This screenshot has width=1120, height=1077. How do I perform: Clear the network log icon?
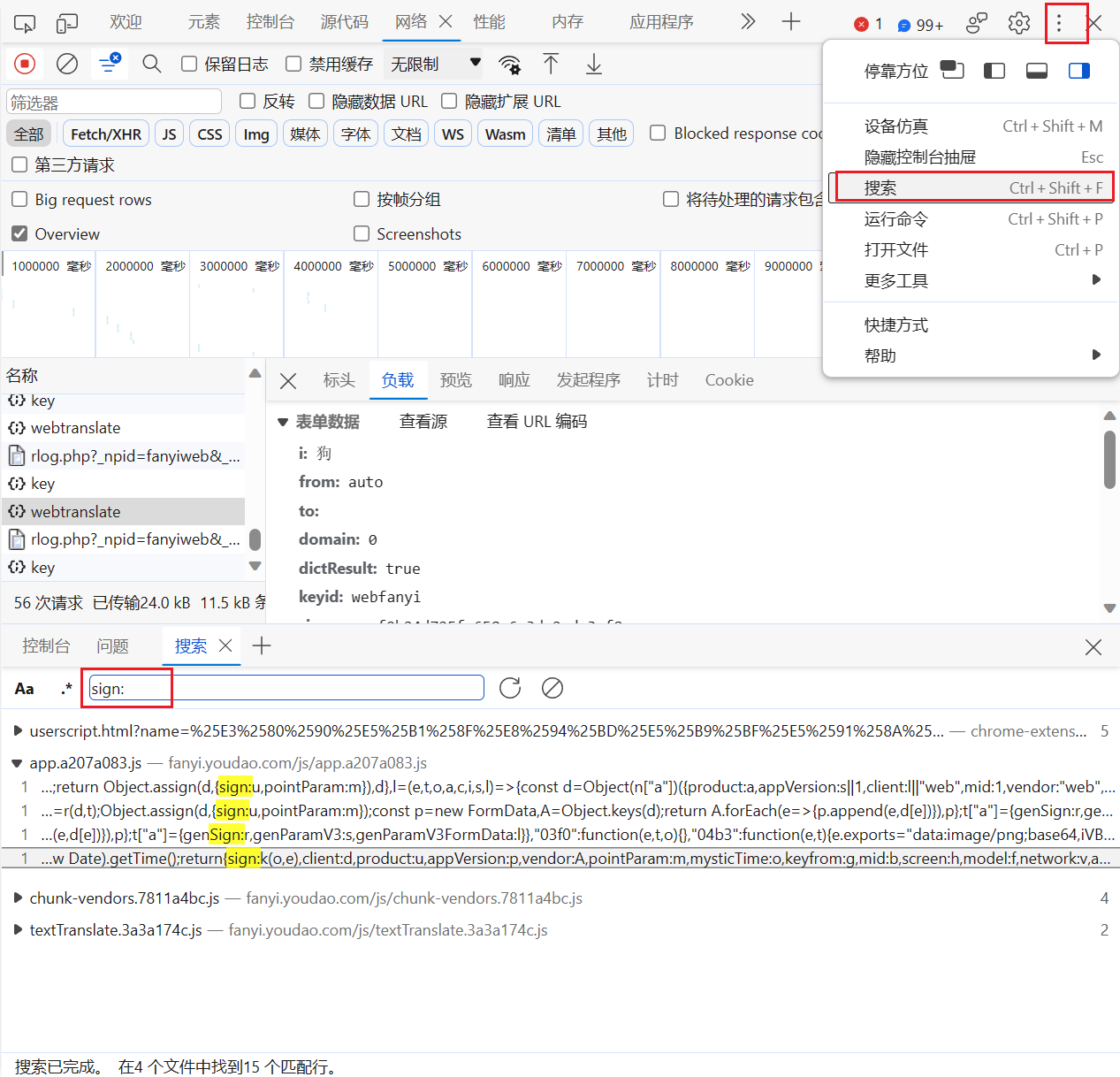(x=67, y=64)
